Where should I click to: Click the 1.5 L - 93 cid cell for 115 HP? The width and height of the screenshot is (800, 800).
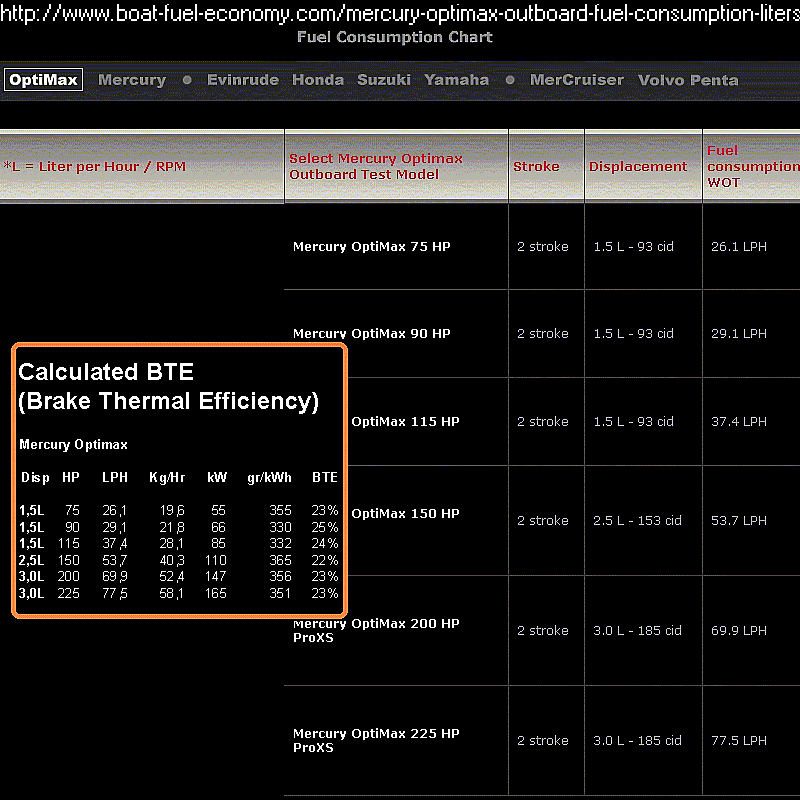634,421
